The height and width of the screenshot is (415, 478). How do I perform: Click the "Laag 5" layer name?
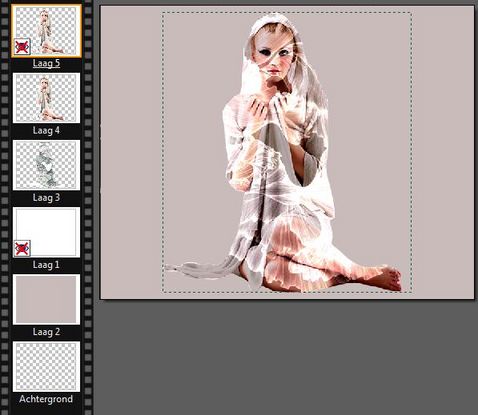pos(46,63)
